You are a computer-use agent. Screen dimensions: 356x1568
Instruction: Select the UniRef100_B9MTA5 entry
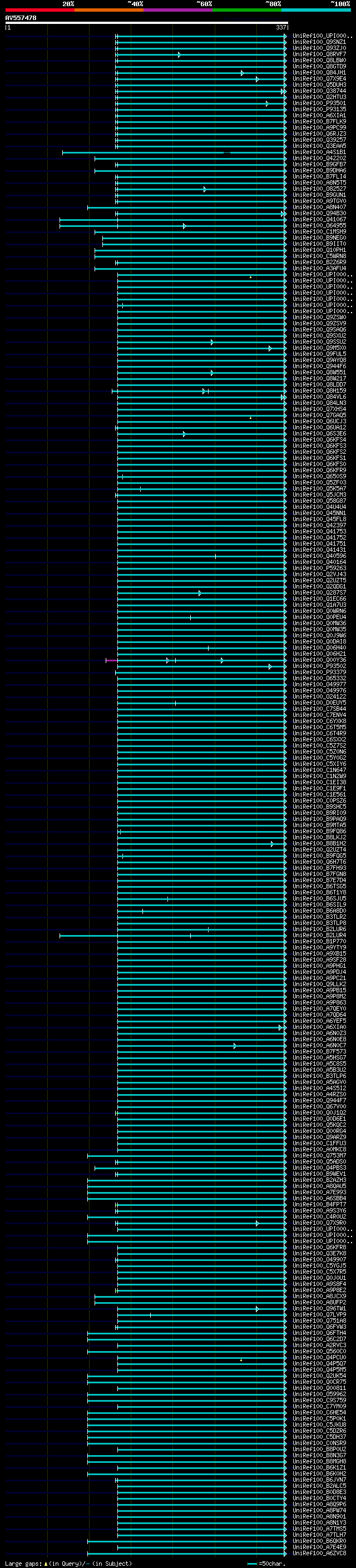click(x=319, y=825)
